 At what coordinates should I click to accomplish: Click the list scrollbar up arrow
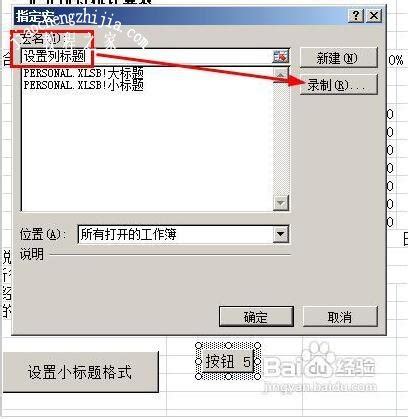(281, 74)
